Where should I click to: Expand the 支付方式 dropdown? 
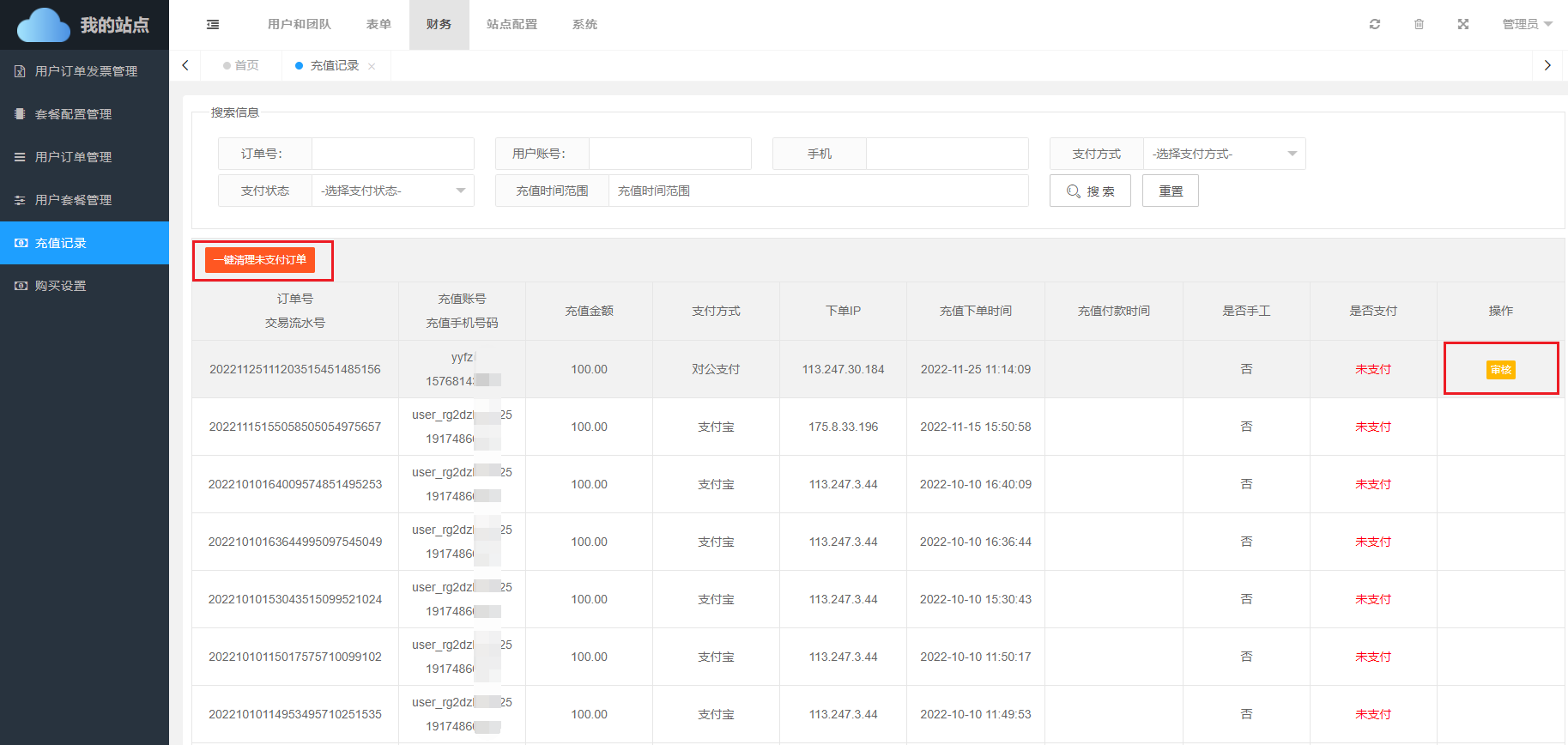point(1223,154)
